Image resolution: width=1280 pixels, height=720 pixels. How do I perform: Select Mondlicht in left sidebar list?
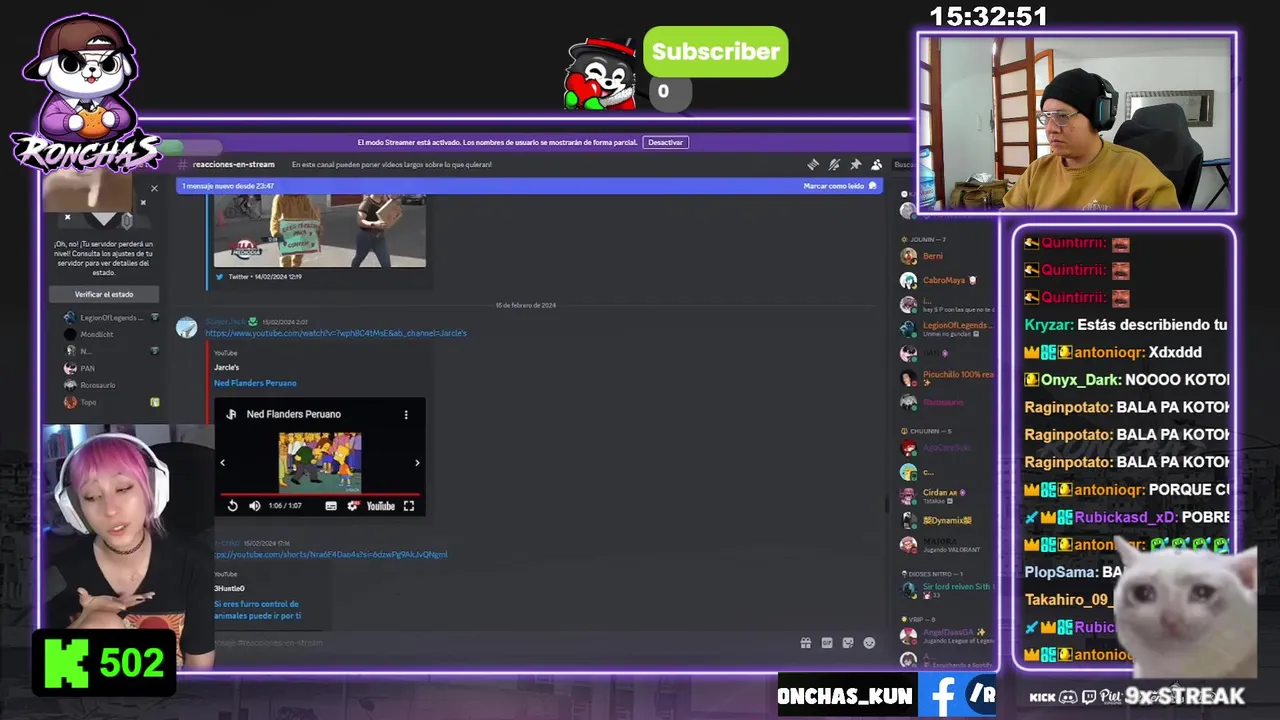[96, 334]
